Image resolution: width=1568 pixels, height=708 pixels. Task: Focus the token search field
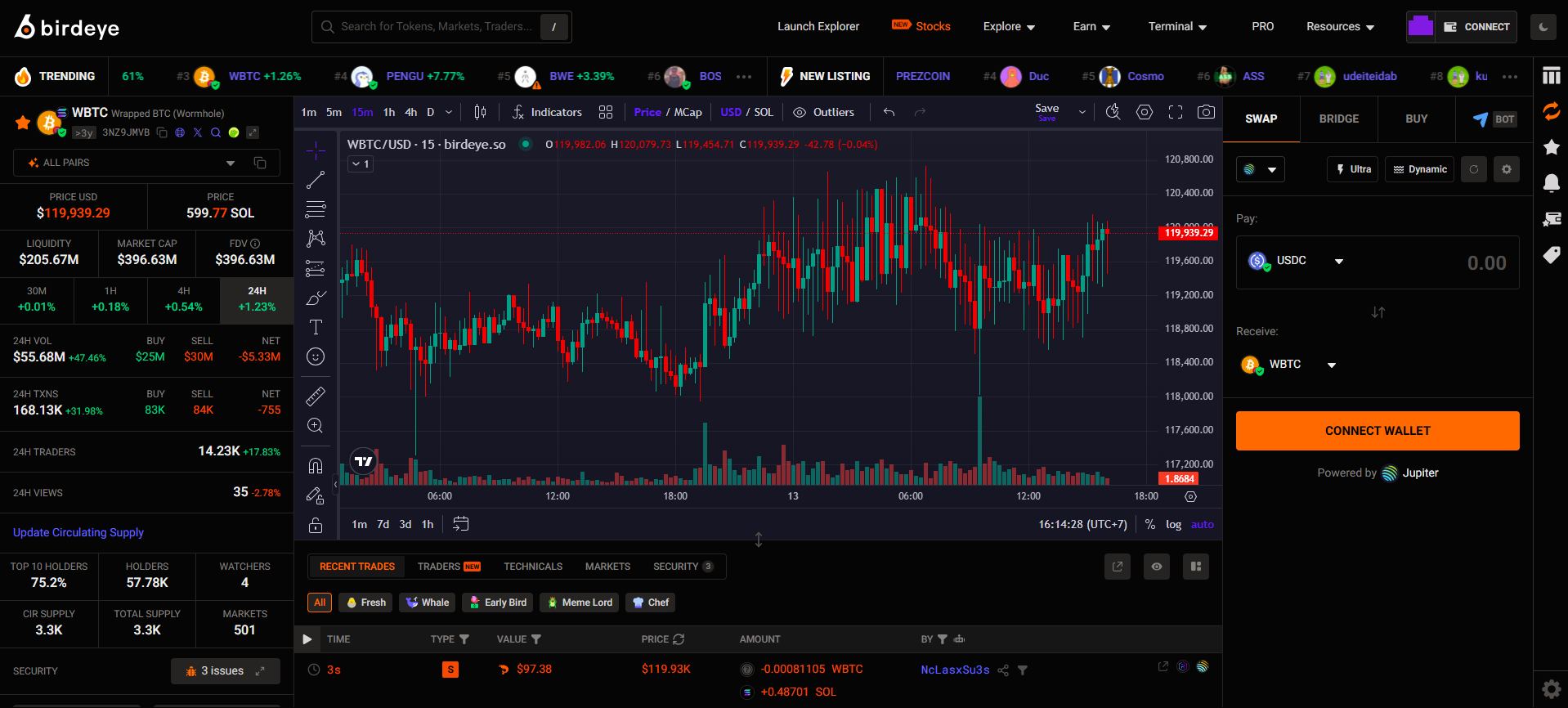[441, 27]
